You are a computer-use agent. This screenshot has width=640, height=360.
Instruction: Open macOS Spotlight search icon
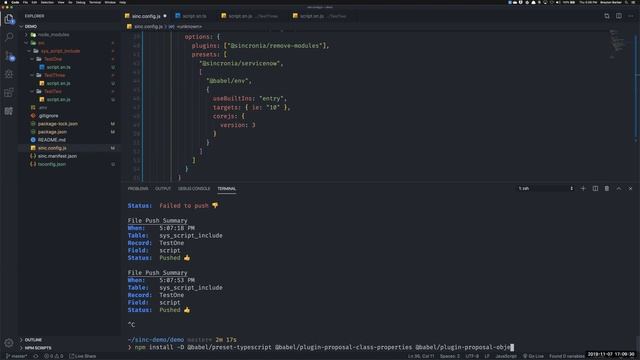[x=627, y=2]
